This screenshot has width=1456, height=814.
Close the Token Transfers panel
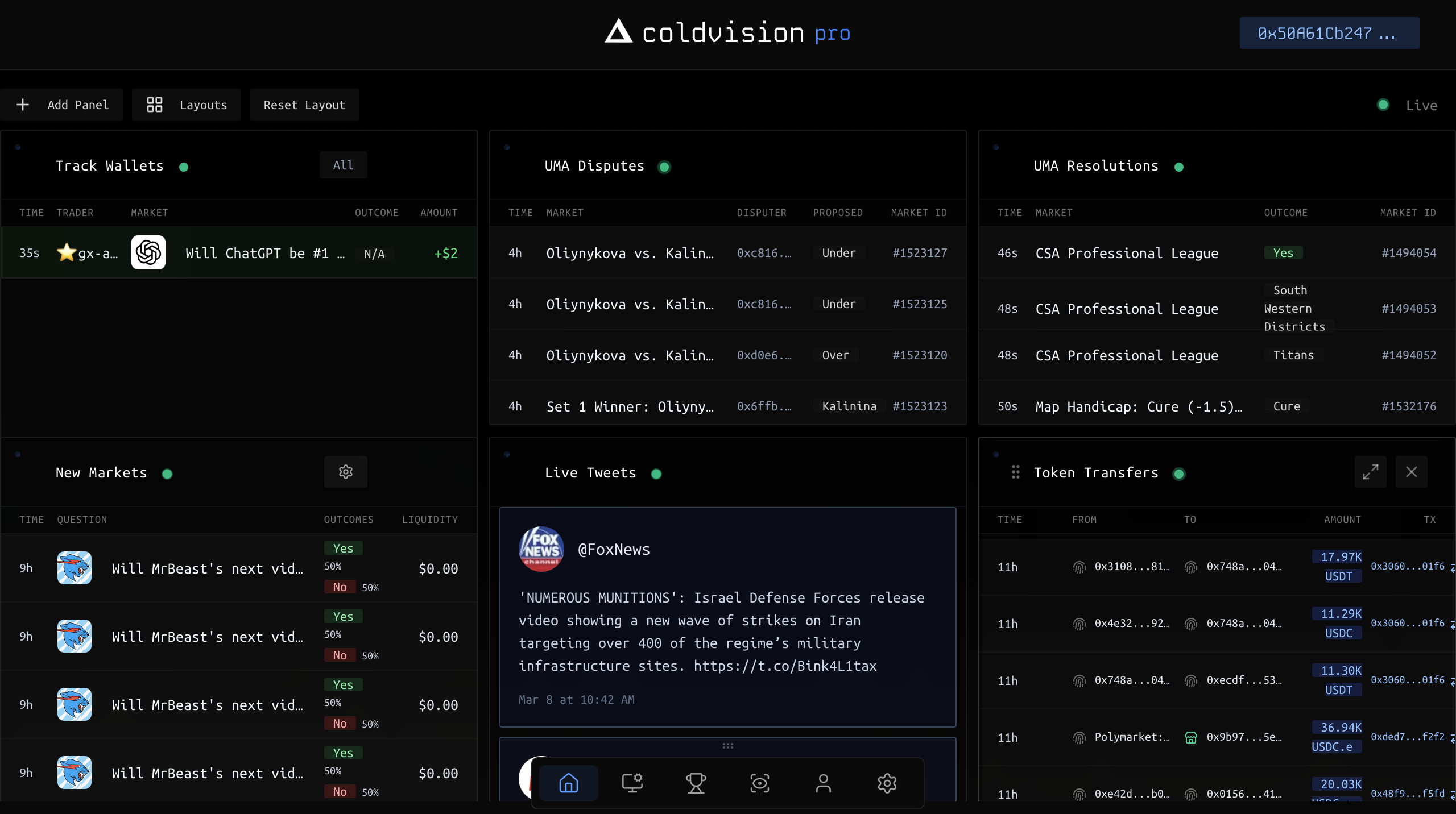tap(1411, 472)
